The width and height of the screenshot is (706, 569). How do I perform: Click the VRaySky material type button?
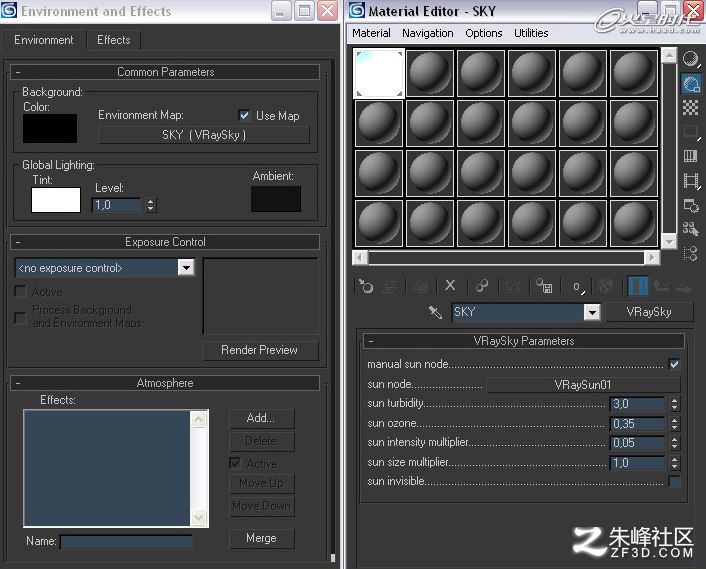(649, 312)
